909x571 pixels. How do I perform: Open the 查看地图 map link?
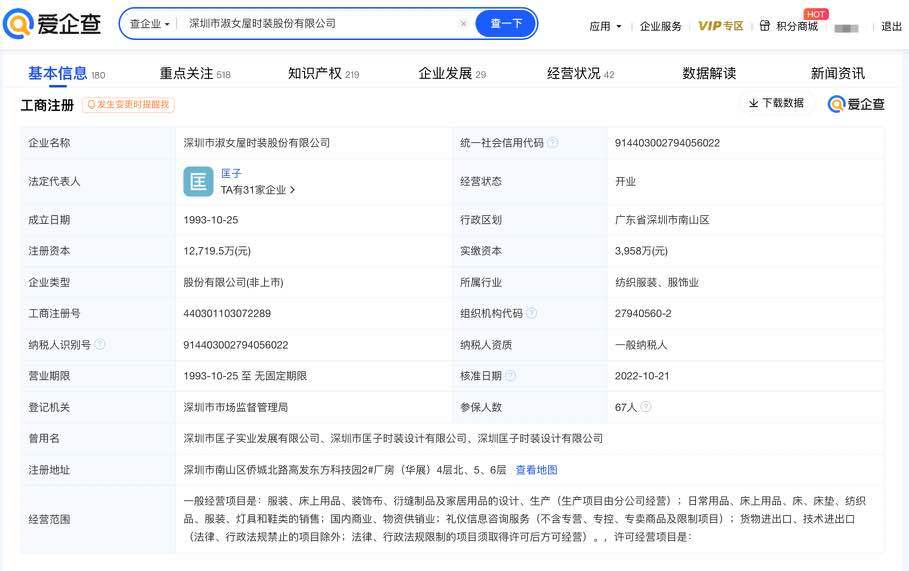pyautogui.click(x=536, y=470)
